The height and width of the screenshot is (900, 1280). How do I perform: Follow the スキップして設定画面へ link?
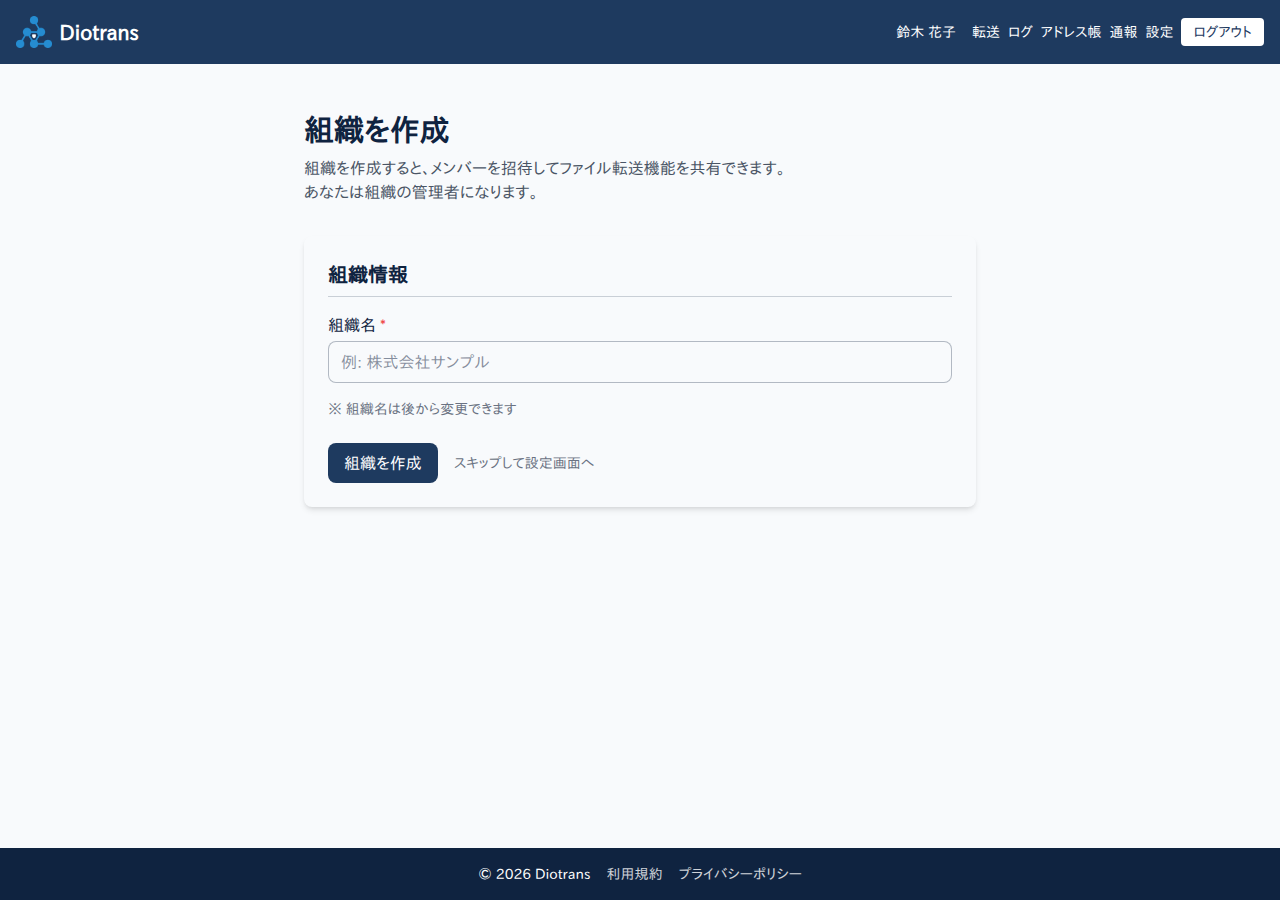(524, 463)
